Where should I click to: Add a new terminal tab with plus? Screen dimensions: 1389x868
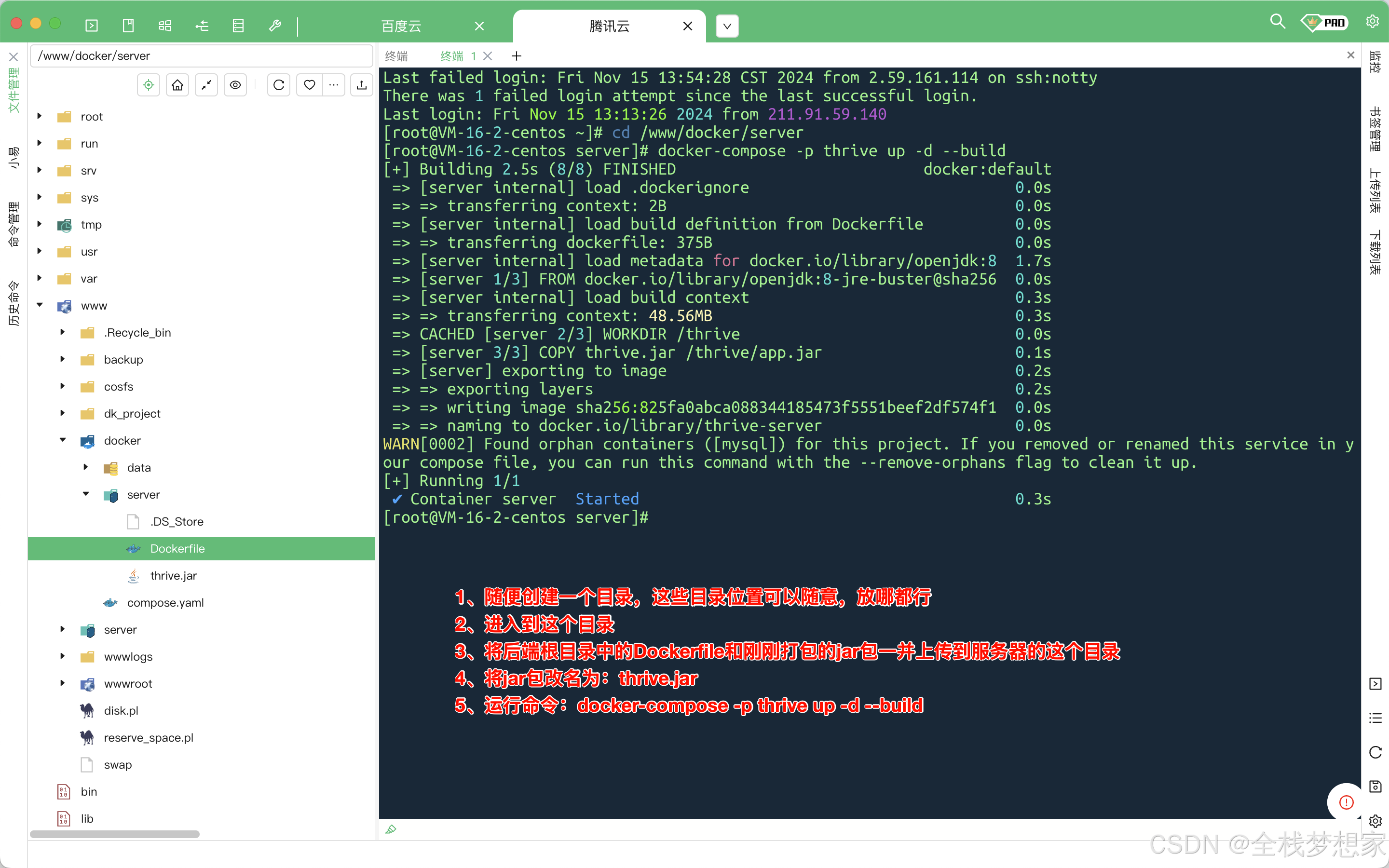[x=517, y=55]
